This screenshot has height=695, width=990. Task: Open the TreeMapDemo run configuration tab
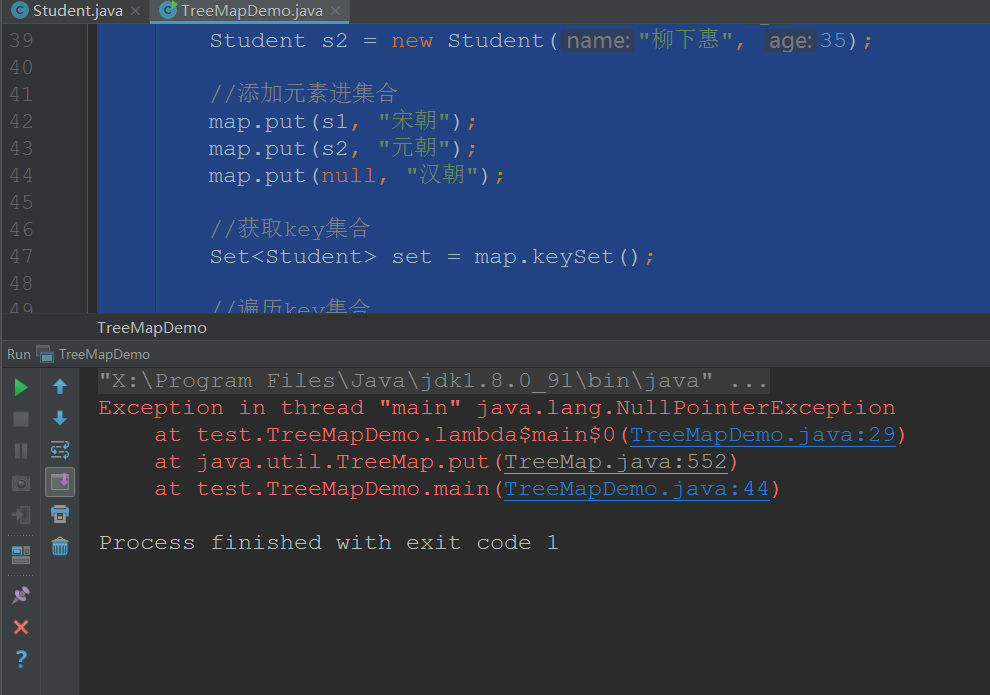click(x=95, y=354)
